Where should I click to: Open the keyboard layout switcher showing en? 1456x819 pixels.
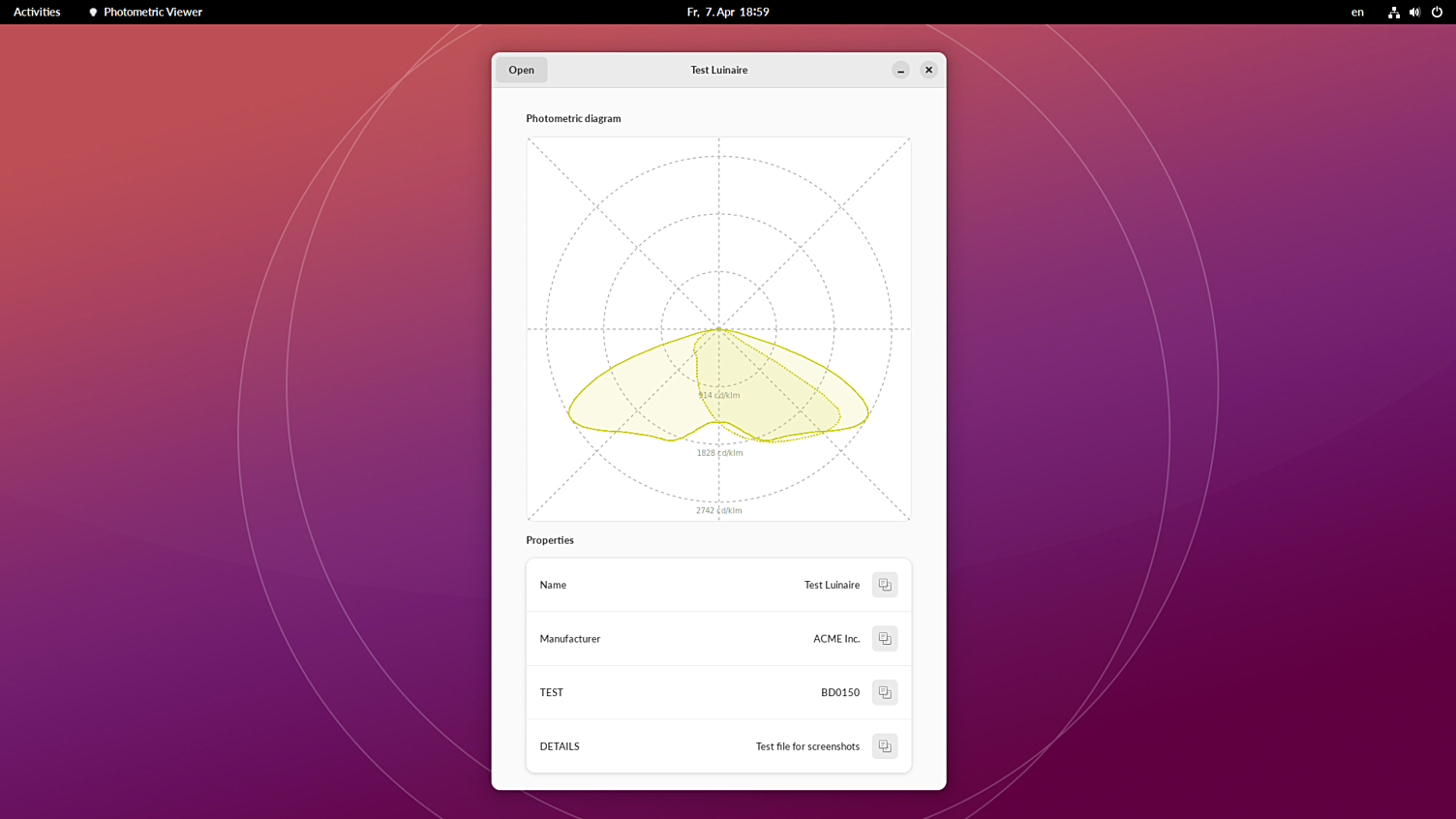click(x=1356, y=12)
